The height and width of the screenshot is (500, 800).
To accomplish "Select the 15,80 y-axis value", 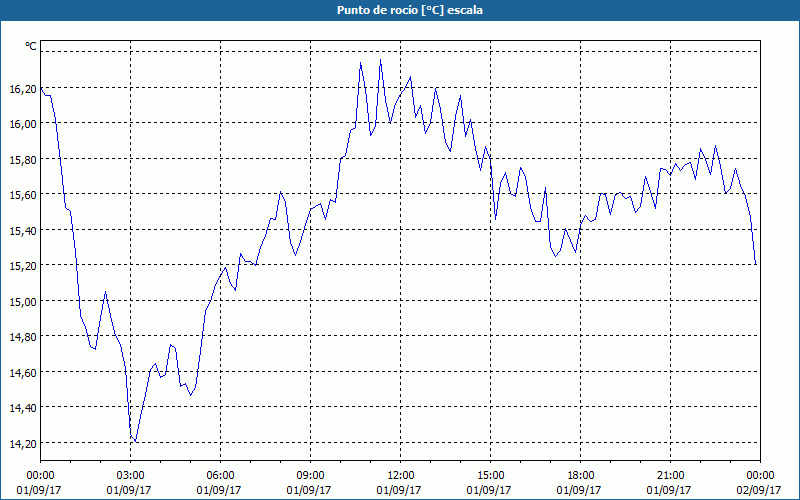I will tap(23, 160).
